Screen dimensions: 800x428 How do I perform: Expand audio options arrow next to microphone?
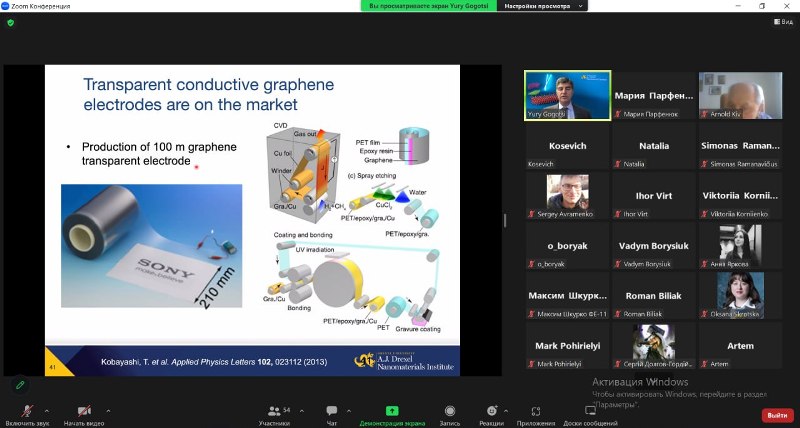[x=47, y=411]
